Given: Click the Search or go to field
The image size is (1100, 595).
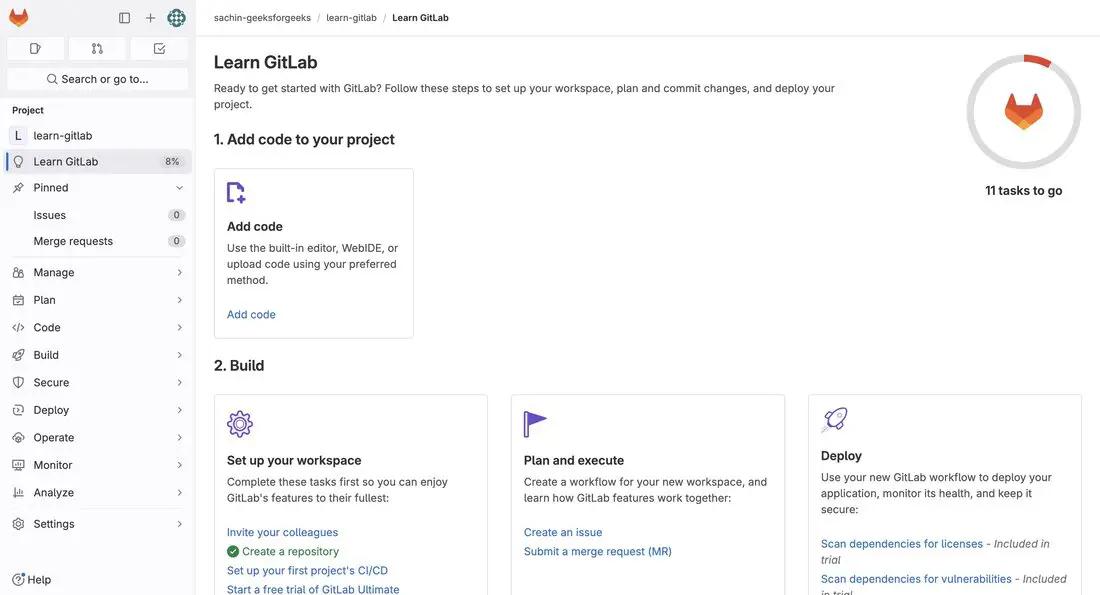Looking at the screenshot, I should point(97,79).
